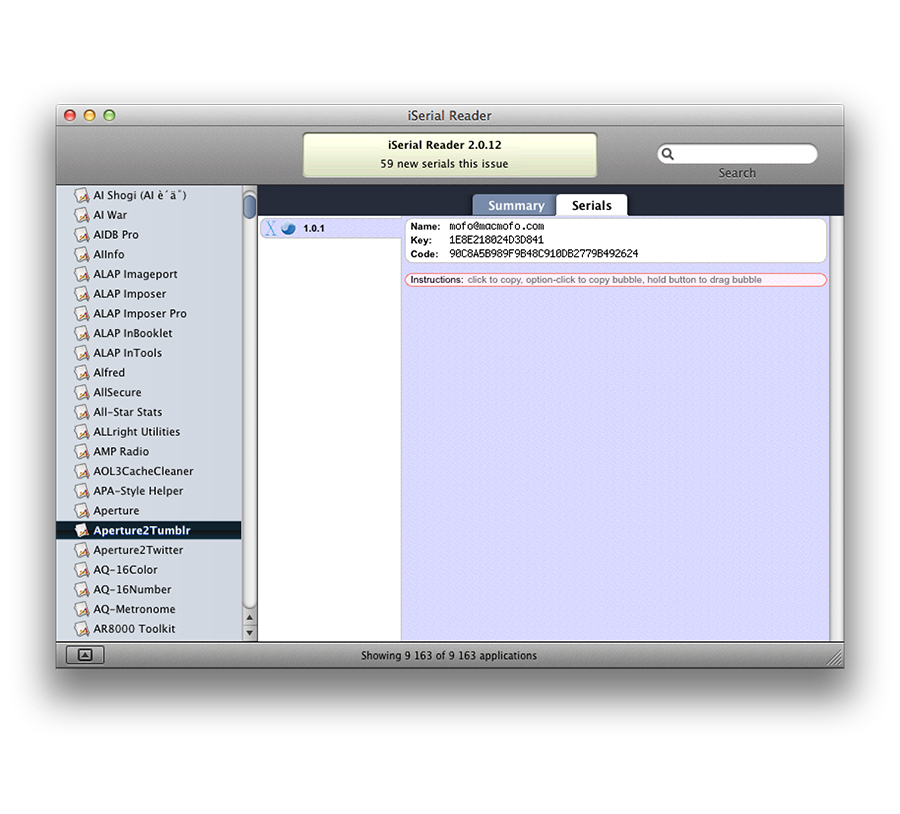Click the AOL3CacheCleaner app icon

click(82, 471)
